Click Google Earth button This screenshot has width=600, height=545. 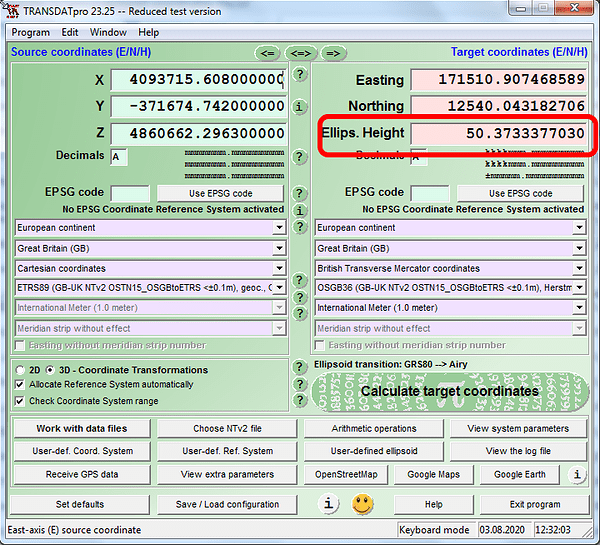[520, 474]
